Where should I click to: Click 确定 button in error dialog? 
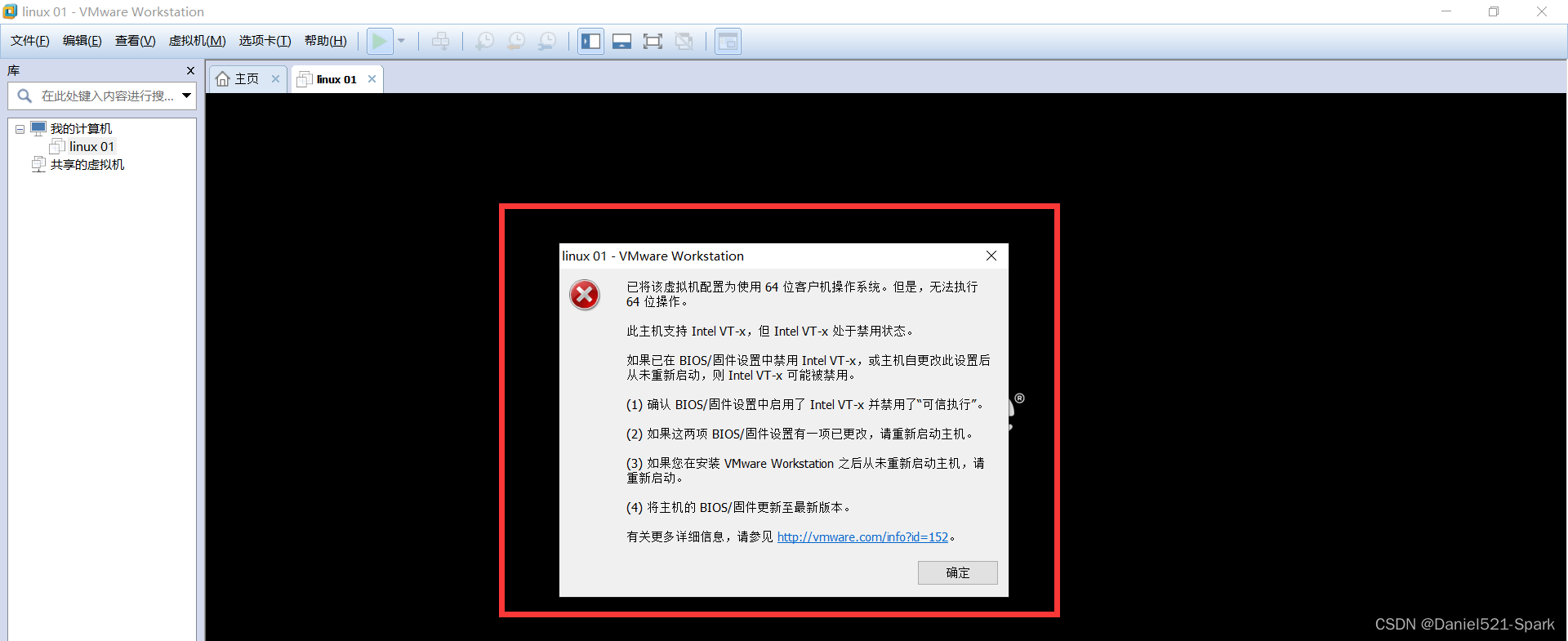[x=958, y=573]
